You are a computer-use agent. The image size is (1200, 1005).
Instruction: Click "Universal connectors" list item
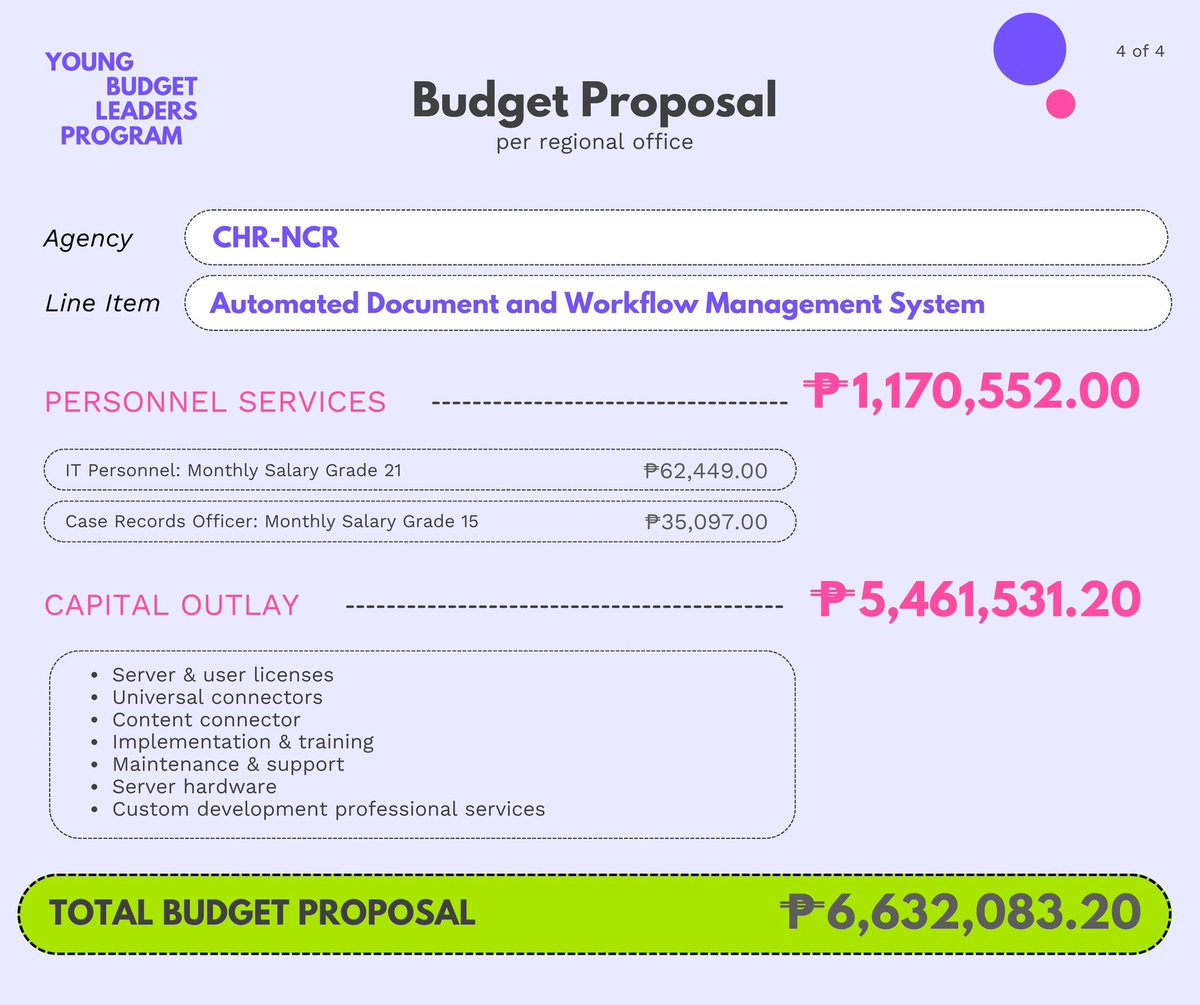click(x=218, y=697)
